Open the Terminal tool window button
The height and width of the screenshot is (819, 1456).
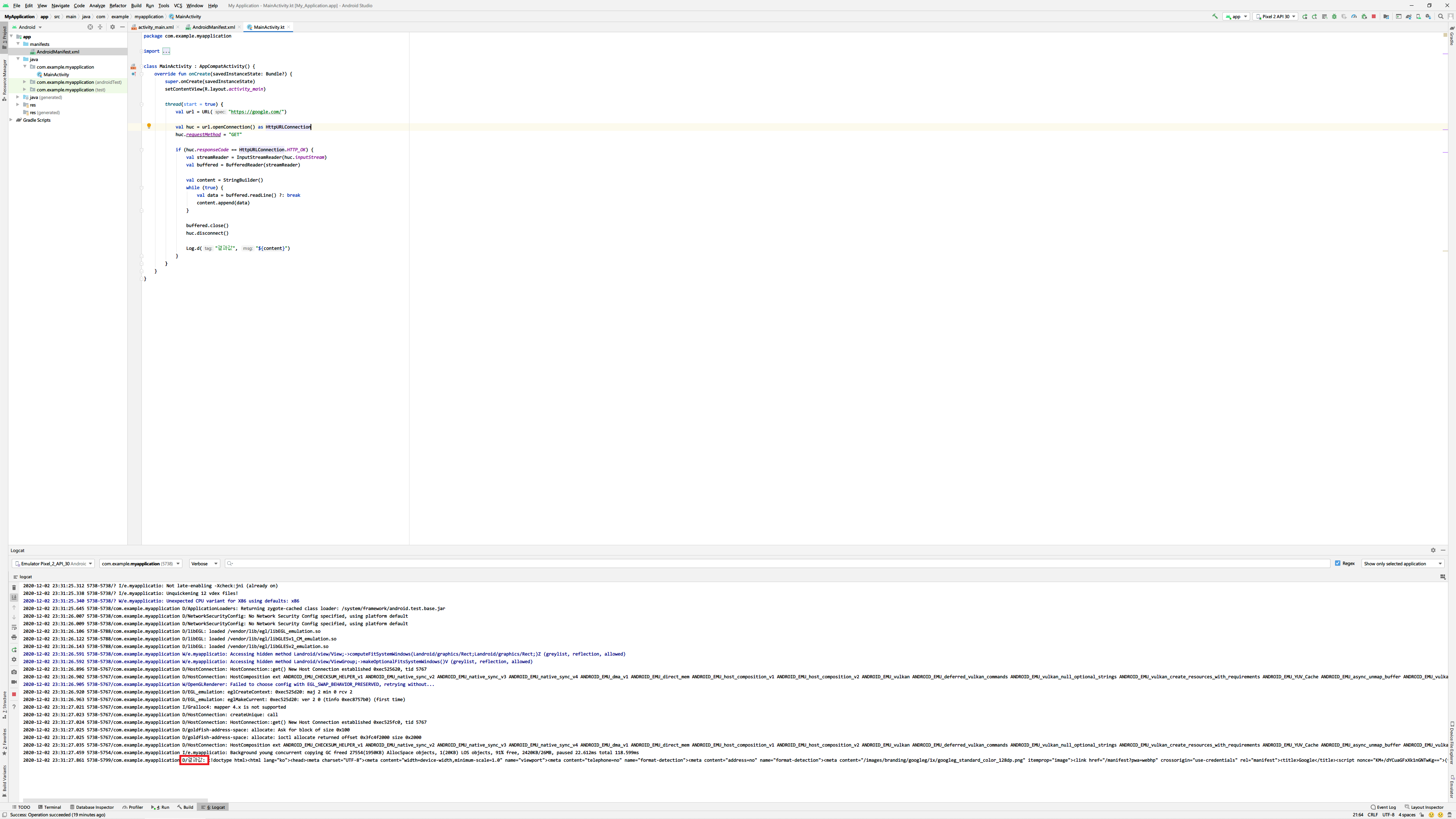coord(49,807)
